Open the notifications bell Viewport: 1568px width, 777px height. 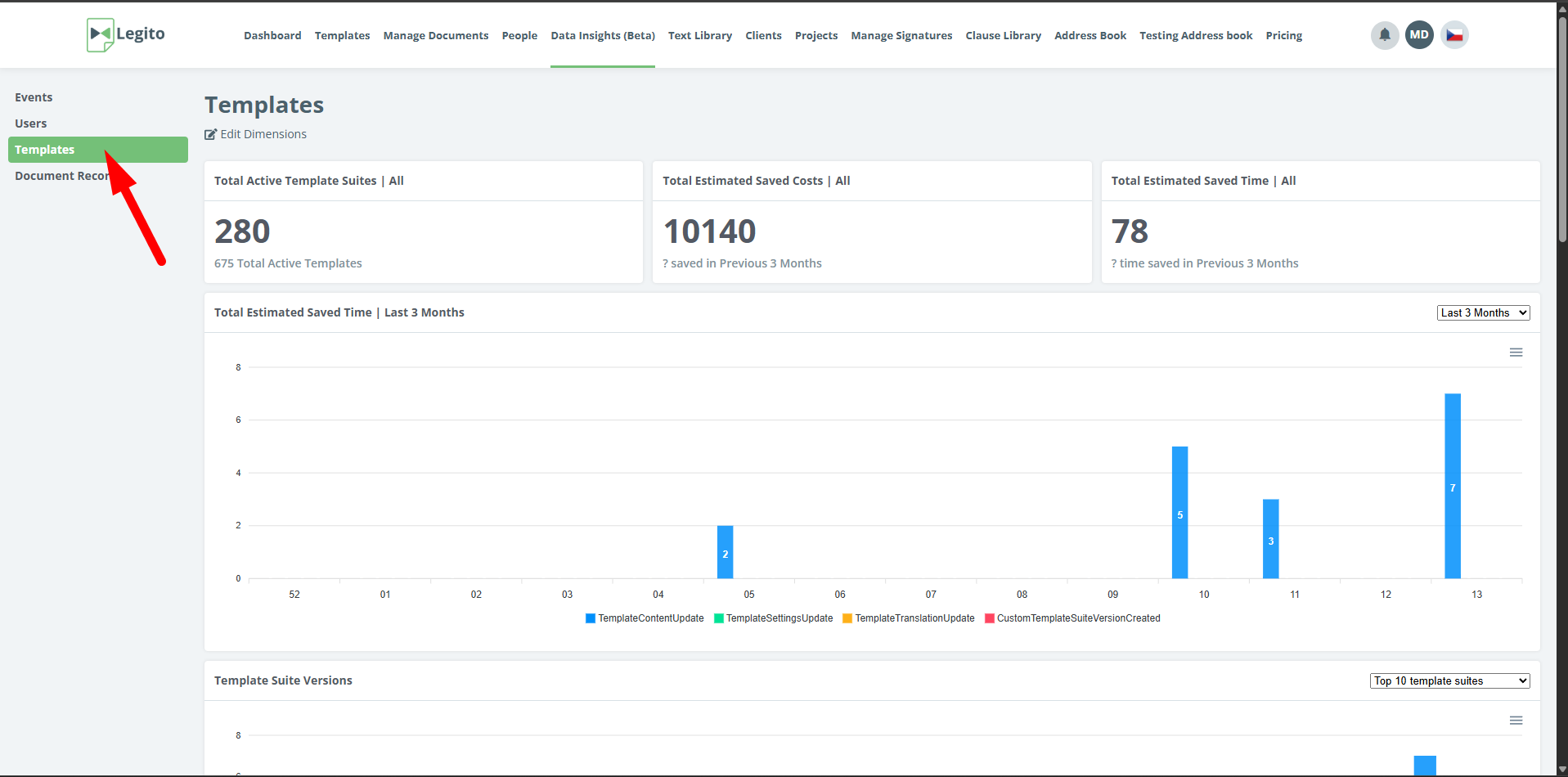tap(1384, 35)
